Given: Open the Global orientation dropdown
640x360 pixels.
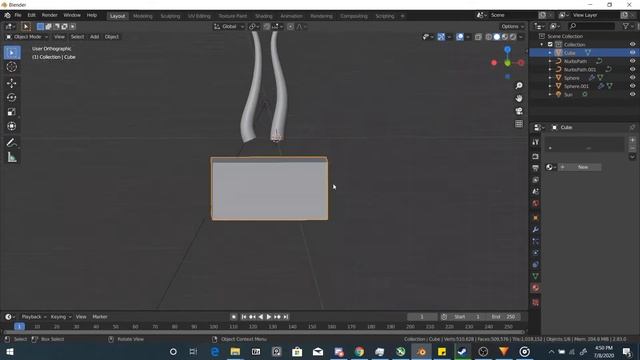Looking at the screenshot, I should pyautogui.click(x=229, y=27).
